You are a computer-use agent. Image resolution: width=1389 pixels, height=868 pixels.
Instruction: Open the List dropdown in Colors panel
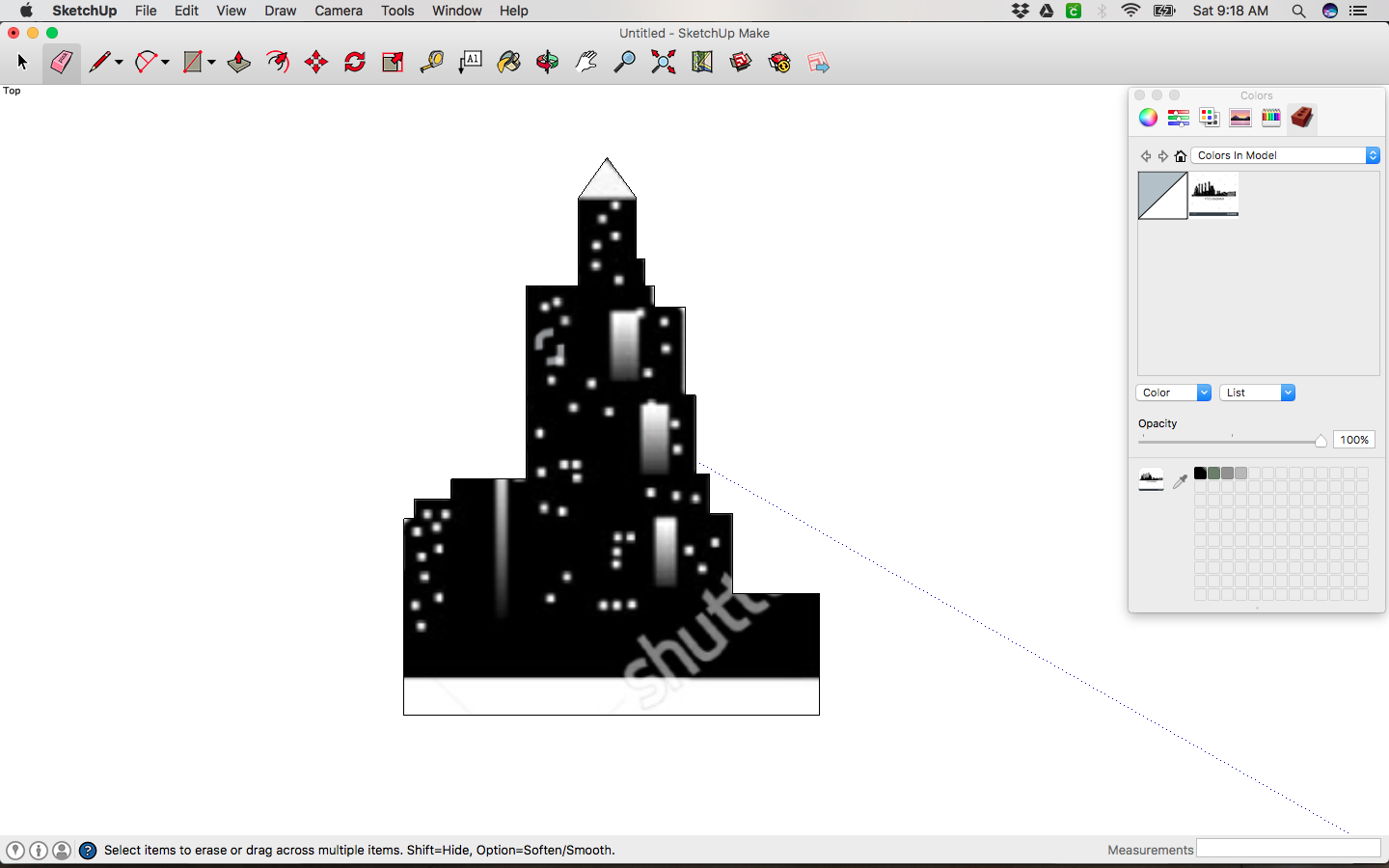pos(1257,393)
